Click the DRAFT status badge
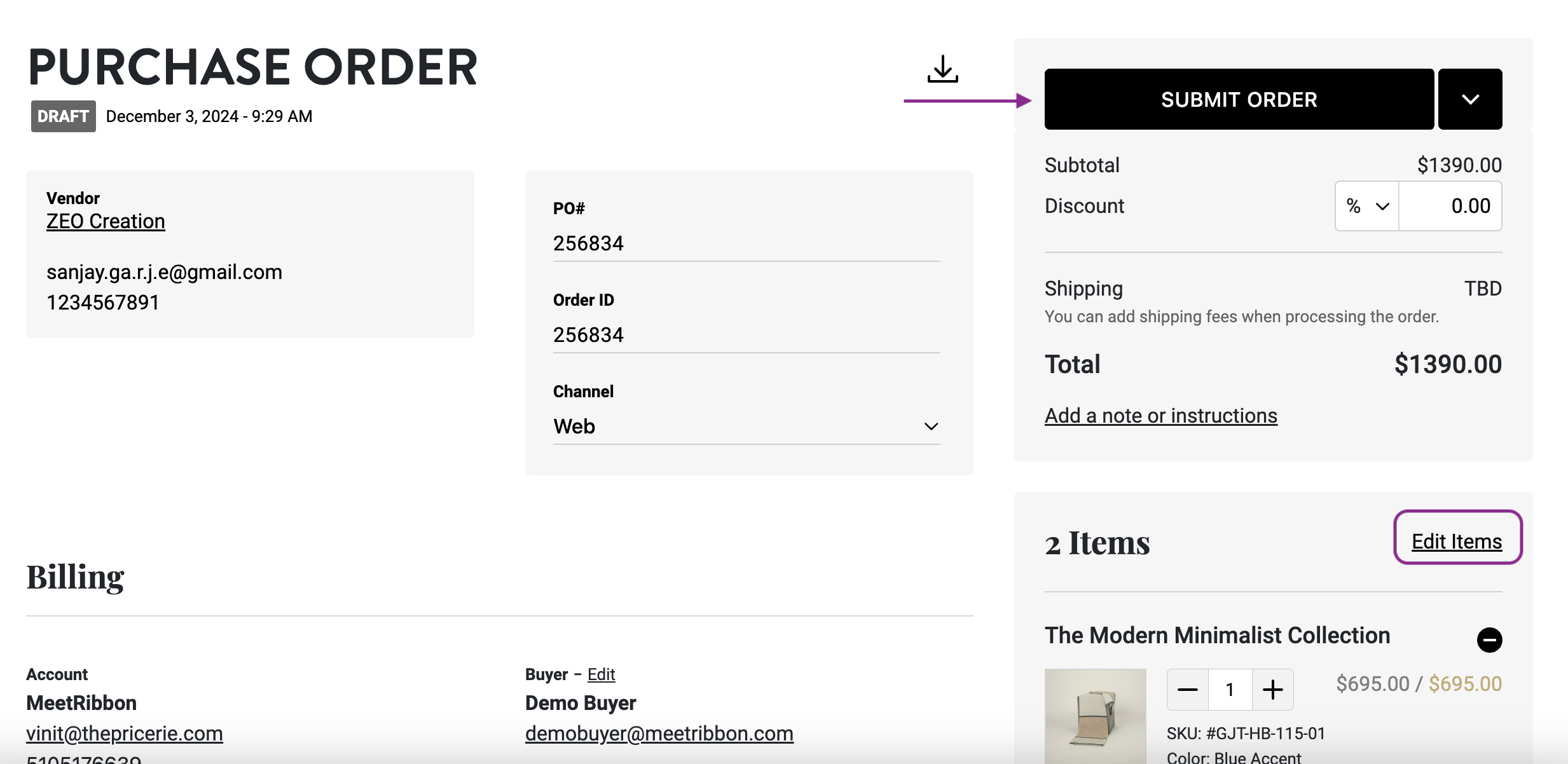1568x764 pixels. (63, 116)
